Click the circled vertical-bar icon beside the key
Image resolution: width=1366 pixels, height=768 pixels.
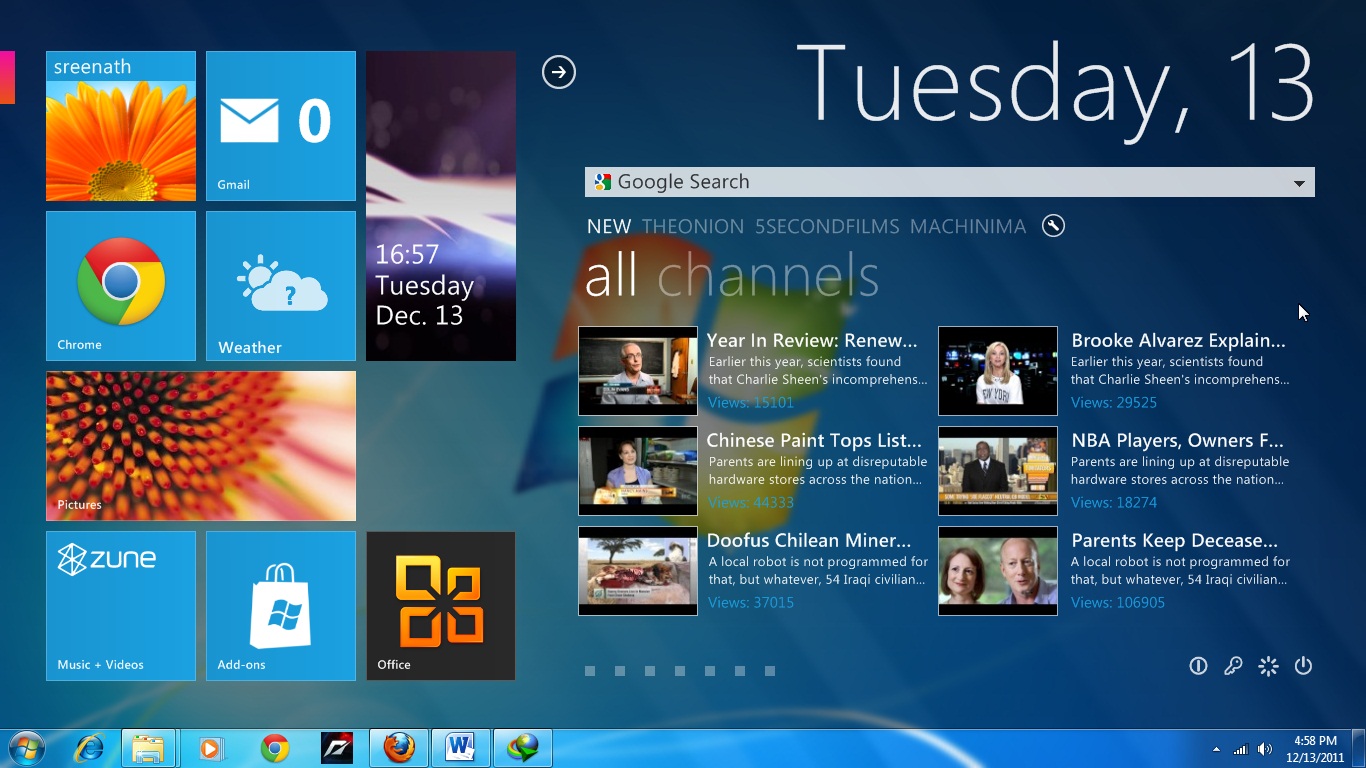[x=1198, y=666]
